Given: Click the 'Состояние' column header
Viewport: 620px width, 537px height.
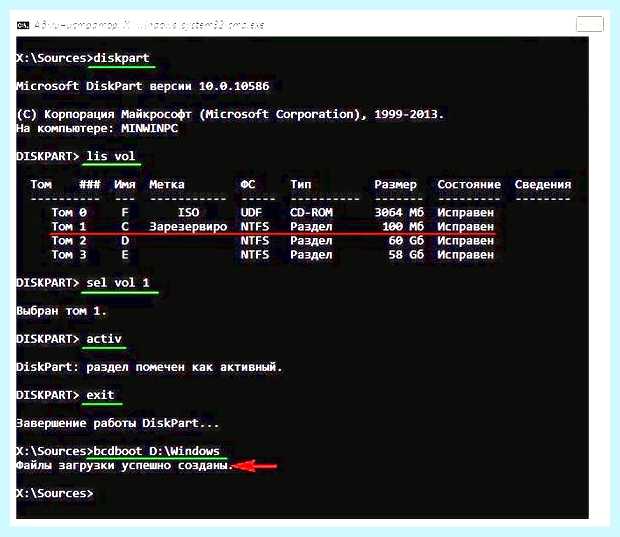Looking at the screenshot, I should coord(469,184).
